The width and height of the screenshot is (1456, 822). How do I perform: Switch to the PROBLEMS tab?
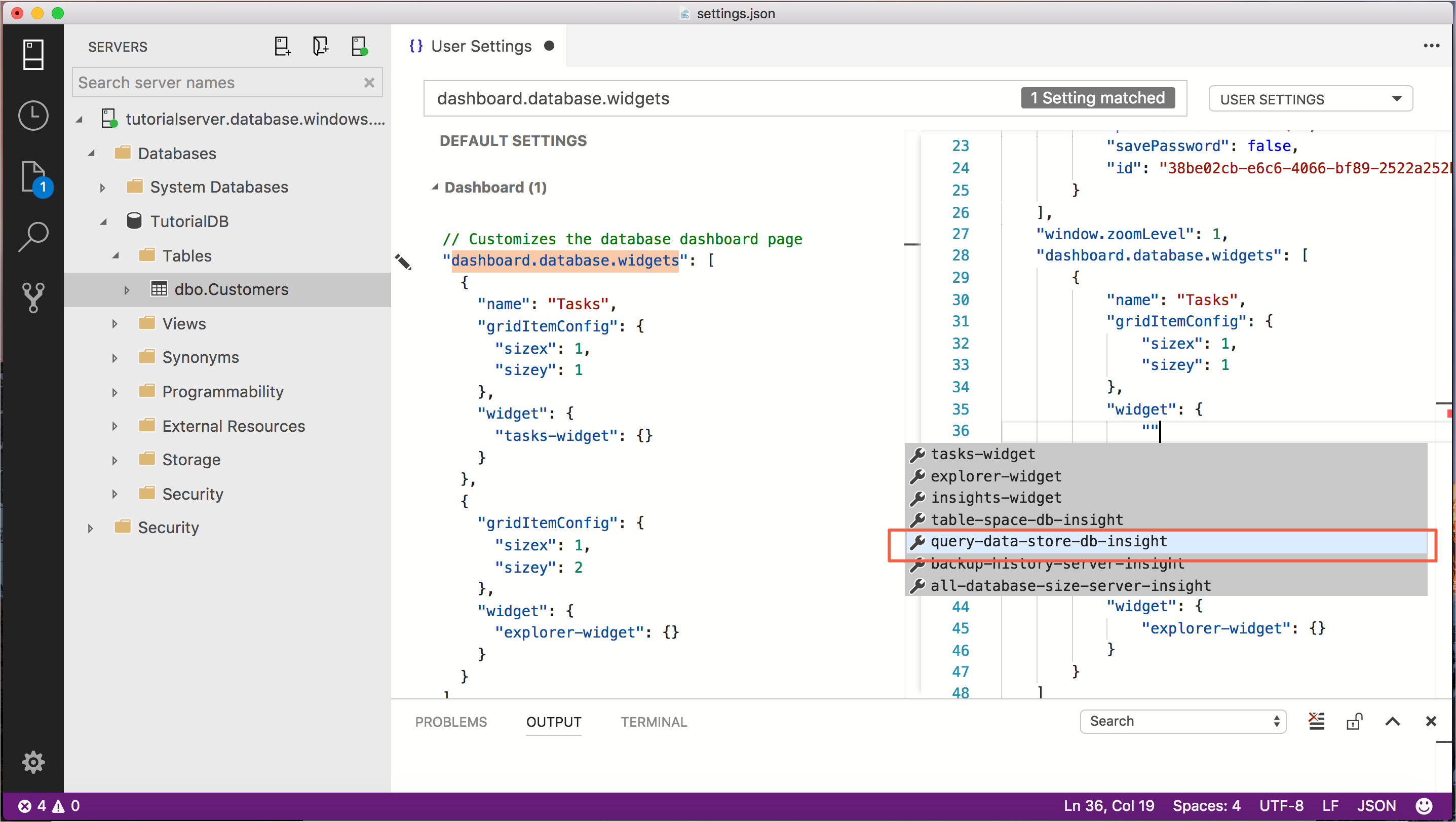[x=450, y=723]
